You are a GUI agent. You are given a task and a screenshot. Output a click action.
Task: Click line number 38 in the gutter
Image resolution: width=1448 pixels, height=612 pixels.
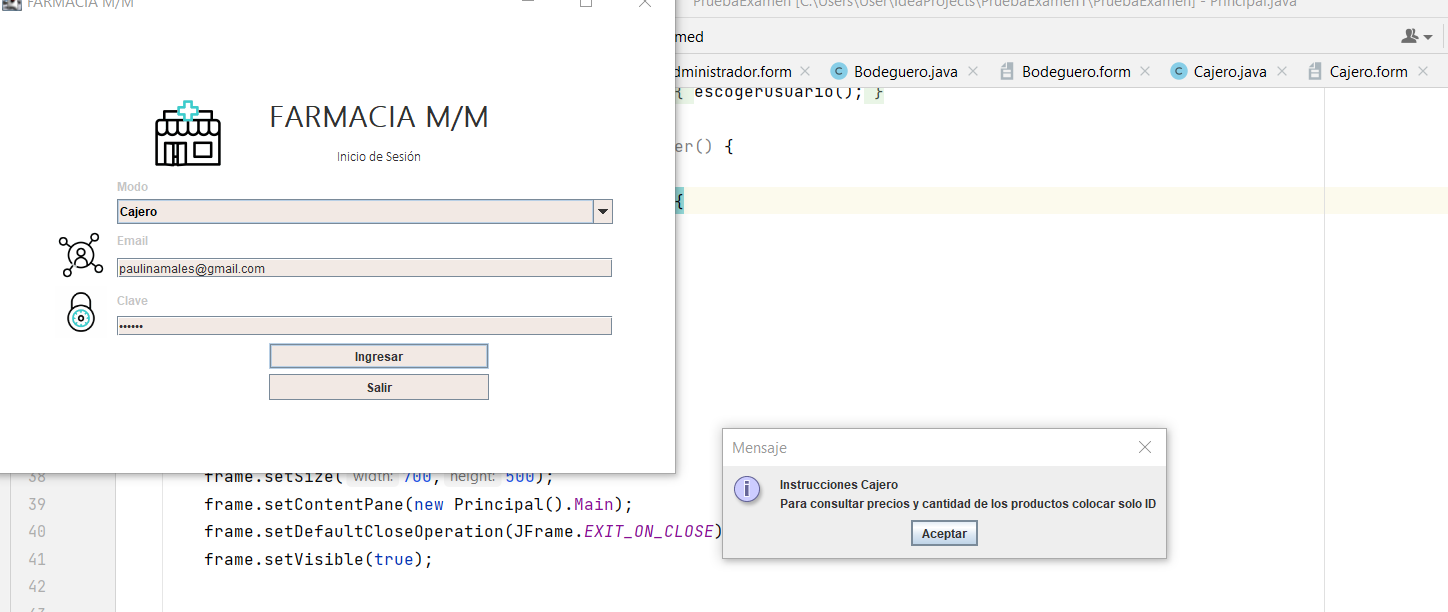pyautogui.click(x=36, y=476)
